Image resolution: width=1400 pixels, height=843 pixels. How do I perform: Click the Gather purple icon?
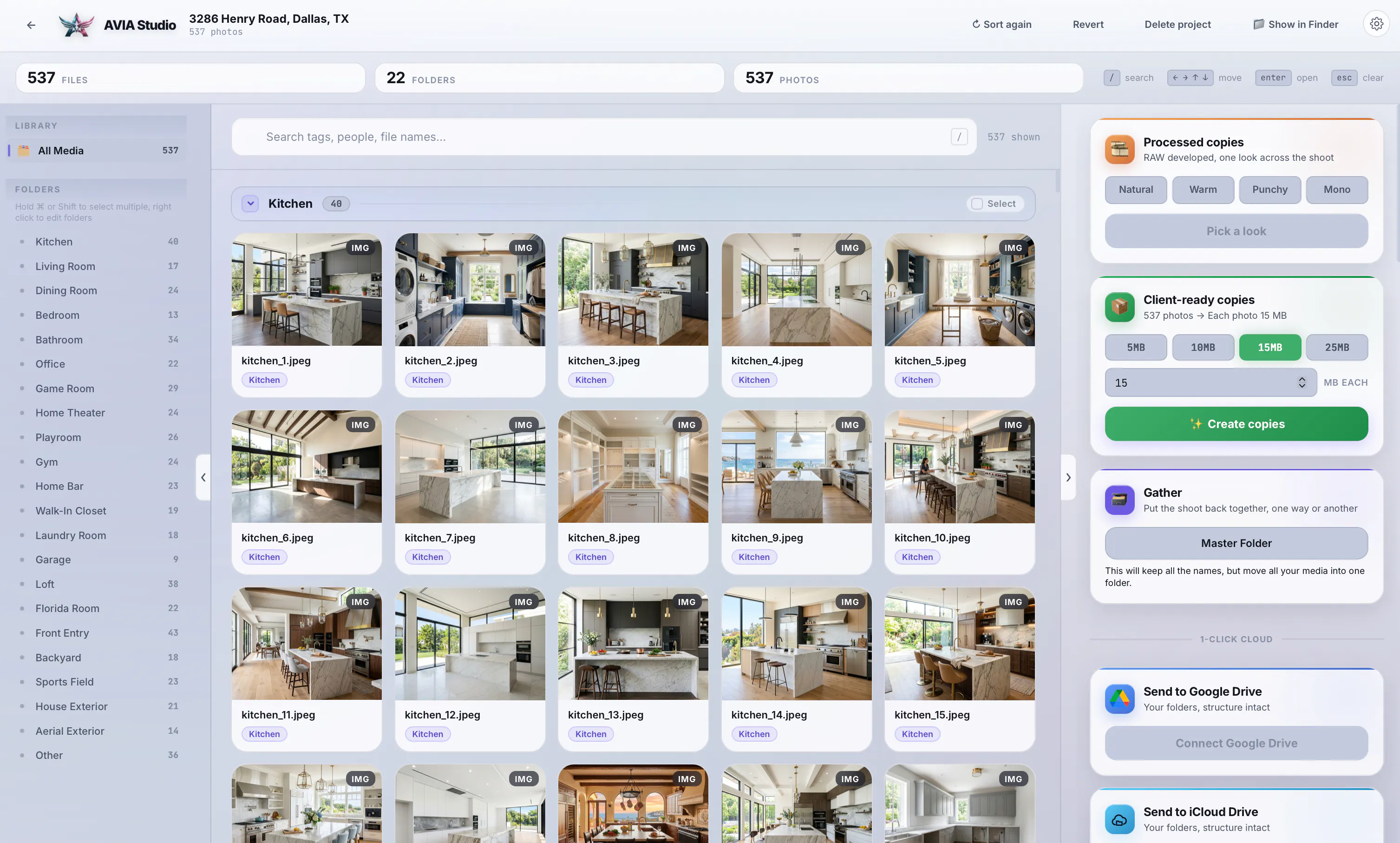click(1119, 500)
